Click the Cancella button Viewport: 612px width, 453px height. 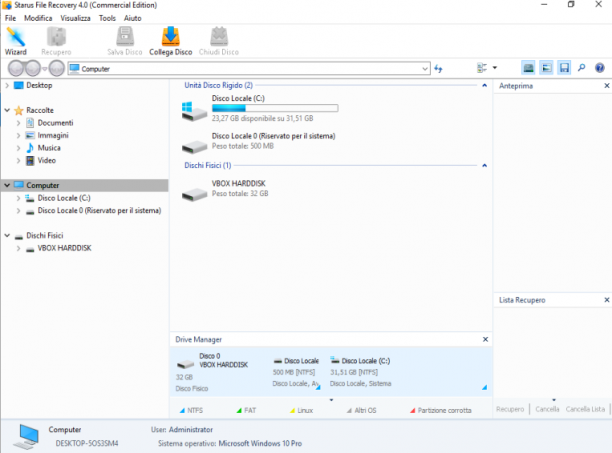pyautogui.click(x=547, y=409)
